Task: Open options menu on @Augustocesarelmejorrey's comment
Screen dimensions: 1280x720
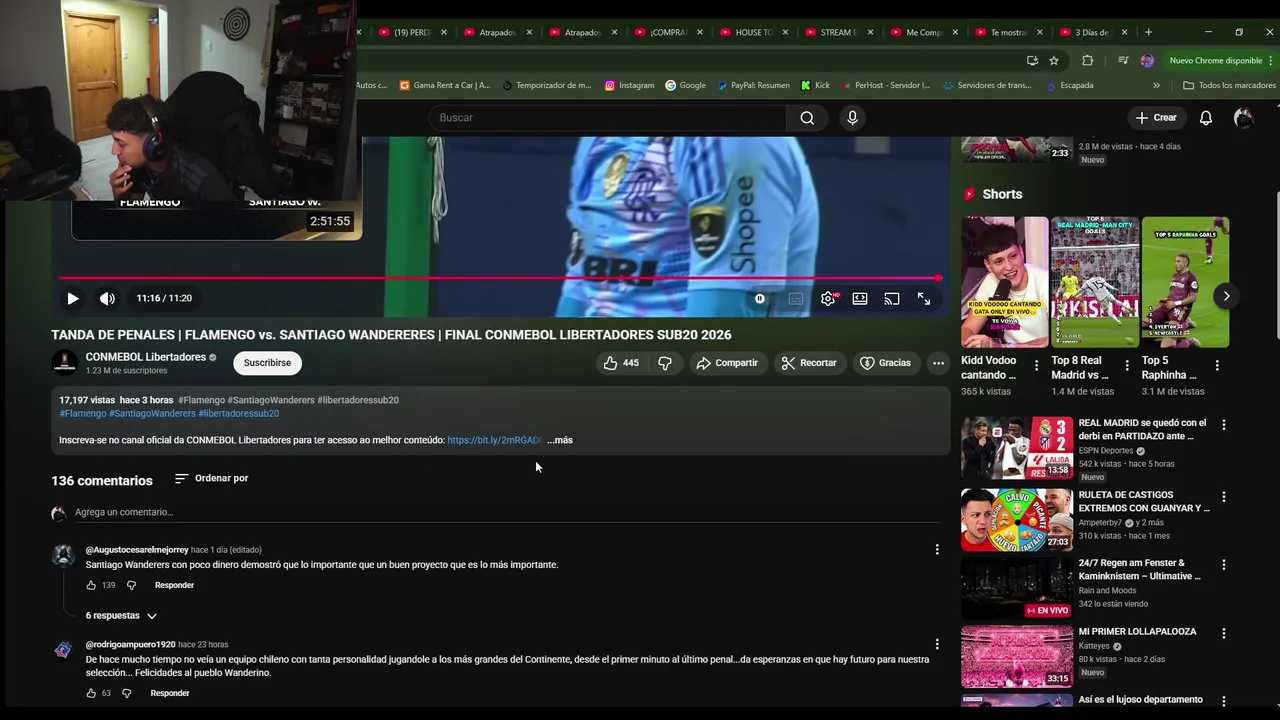Action: point(937,549)
